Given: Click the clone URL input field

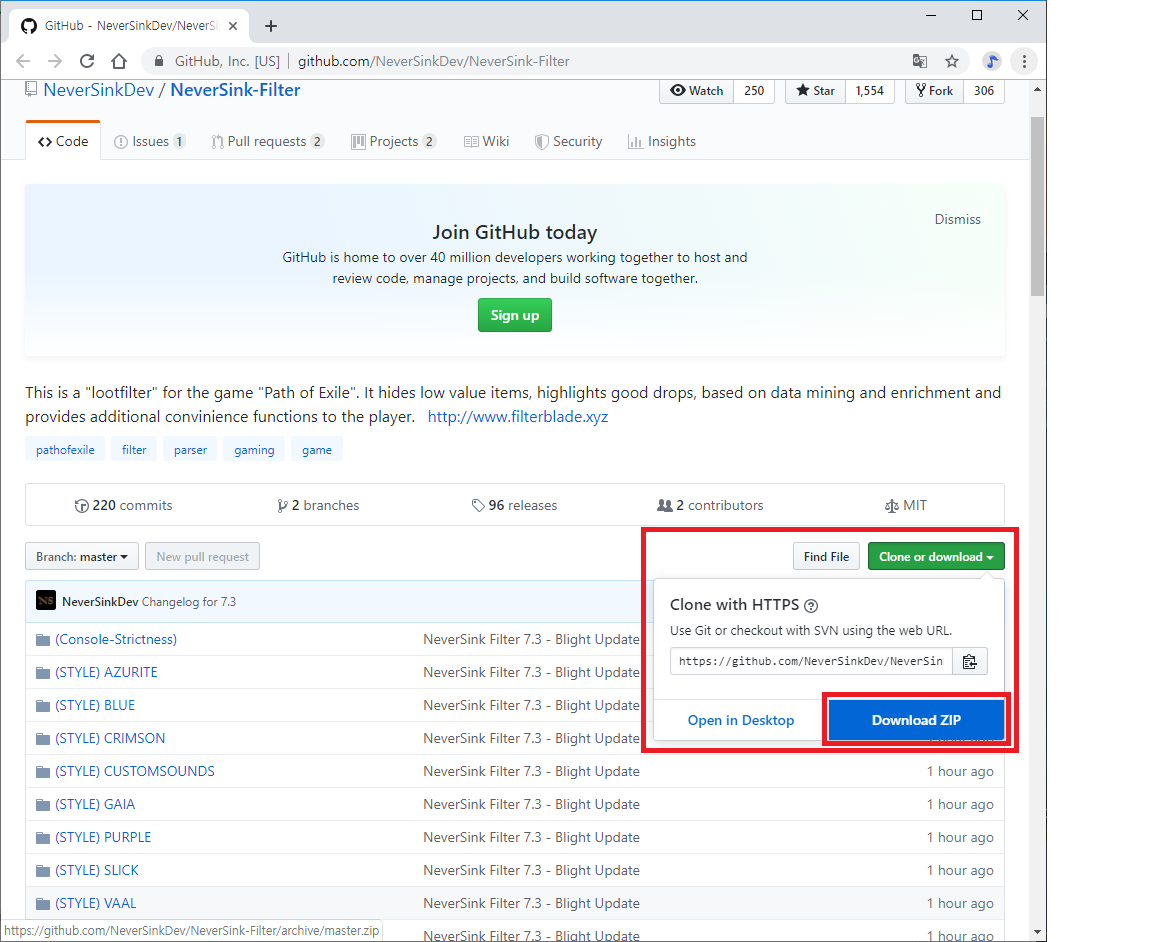Looking at the screenshot, I should pyautogui.click(x=811, y=661).
